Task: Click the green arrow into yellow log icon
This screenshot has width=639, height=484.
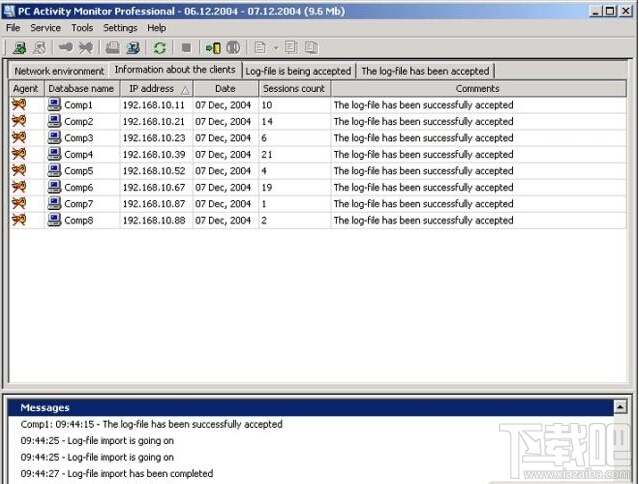Action: [213, 48]
